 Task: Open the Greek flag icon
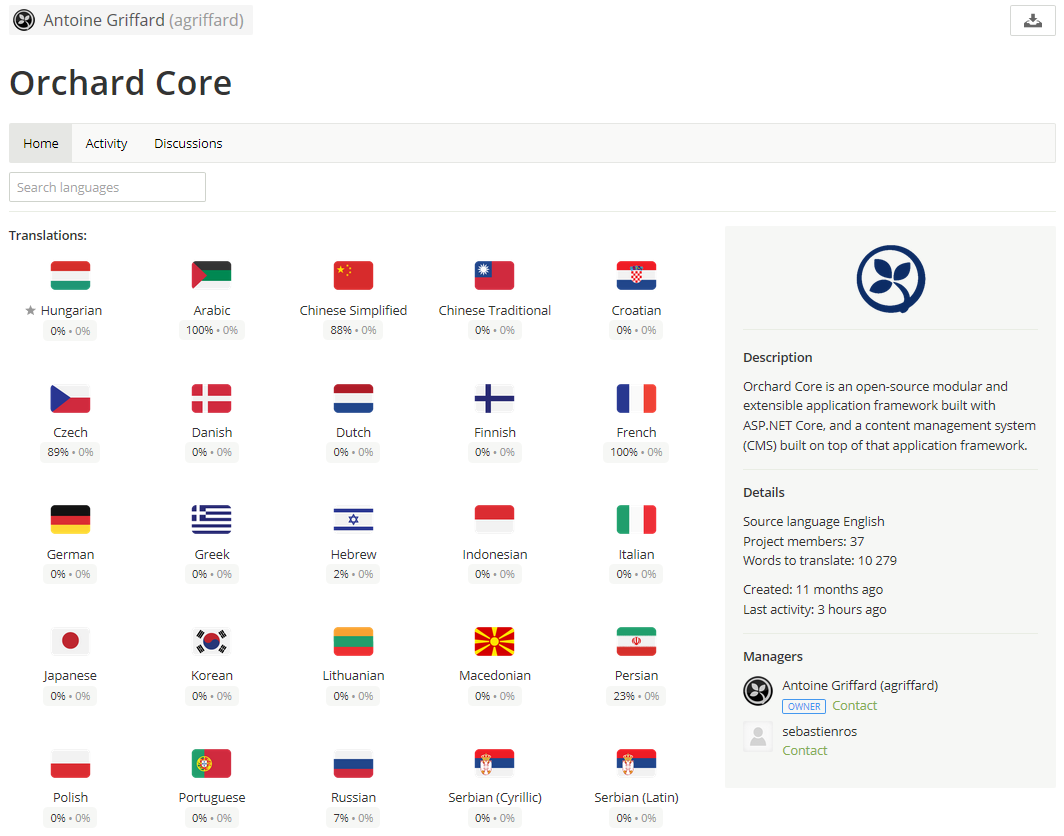[212, 520]
